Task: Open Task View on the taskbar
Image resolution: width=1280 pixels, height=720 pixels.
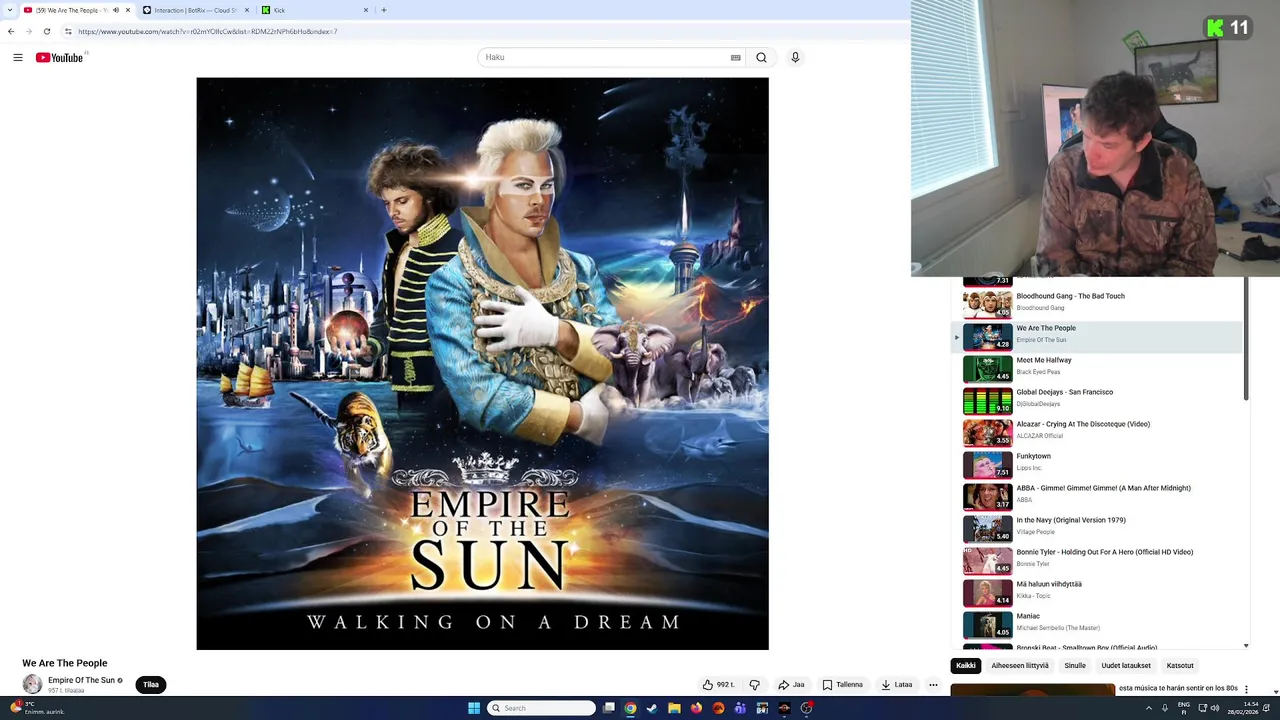Action: point(608,708)
